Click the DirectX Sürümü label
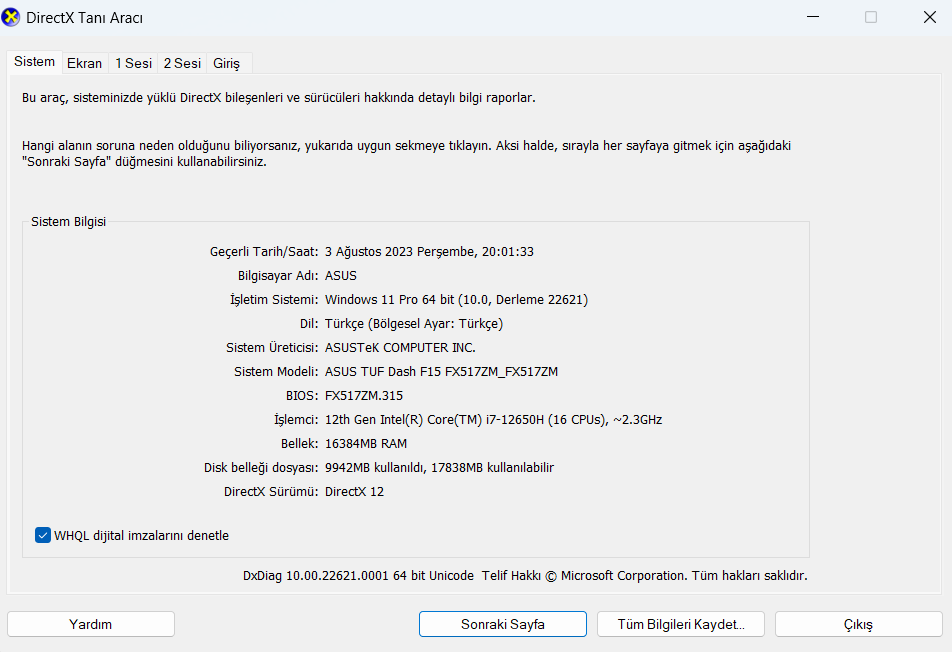This screenshot has height=652, width=952. [x=271, y=492]
